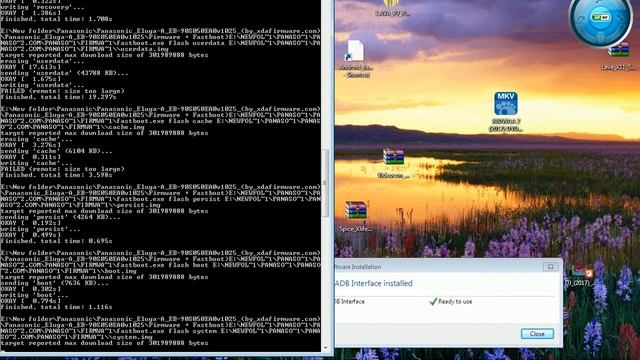Click 'finished. total time: 0.695s' line
This screenshot has width=640, height=360.
pyautogui.click(x=56, y=241)
